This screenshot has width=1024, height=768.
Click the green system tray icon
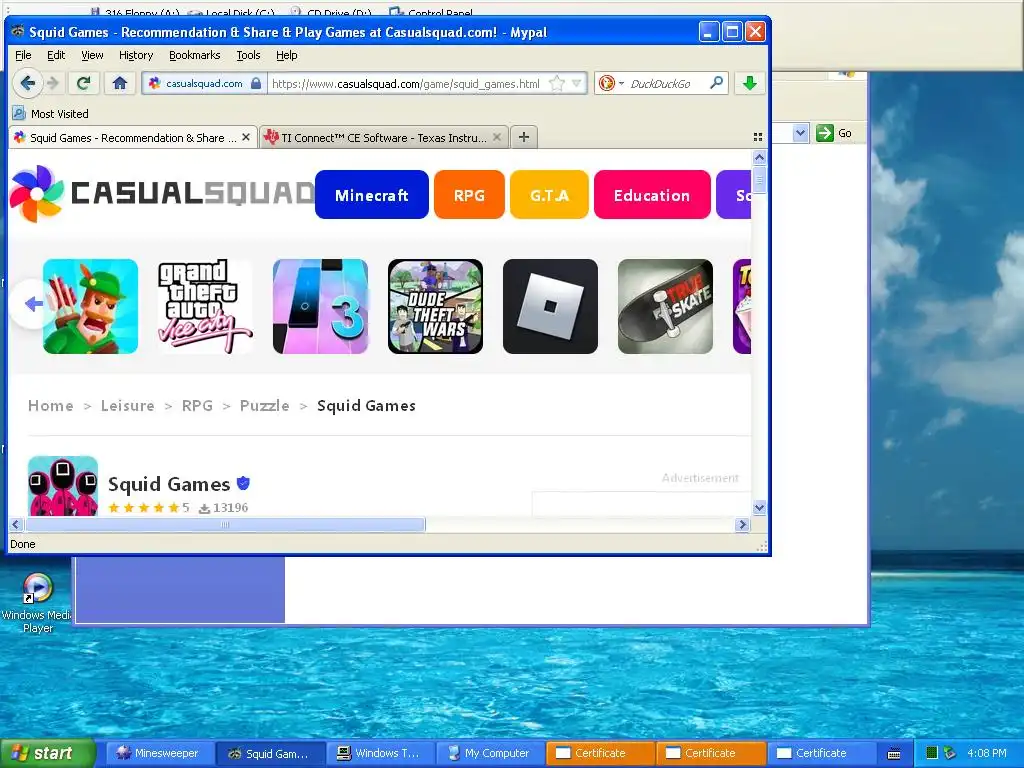[932, 753]
